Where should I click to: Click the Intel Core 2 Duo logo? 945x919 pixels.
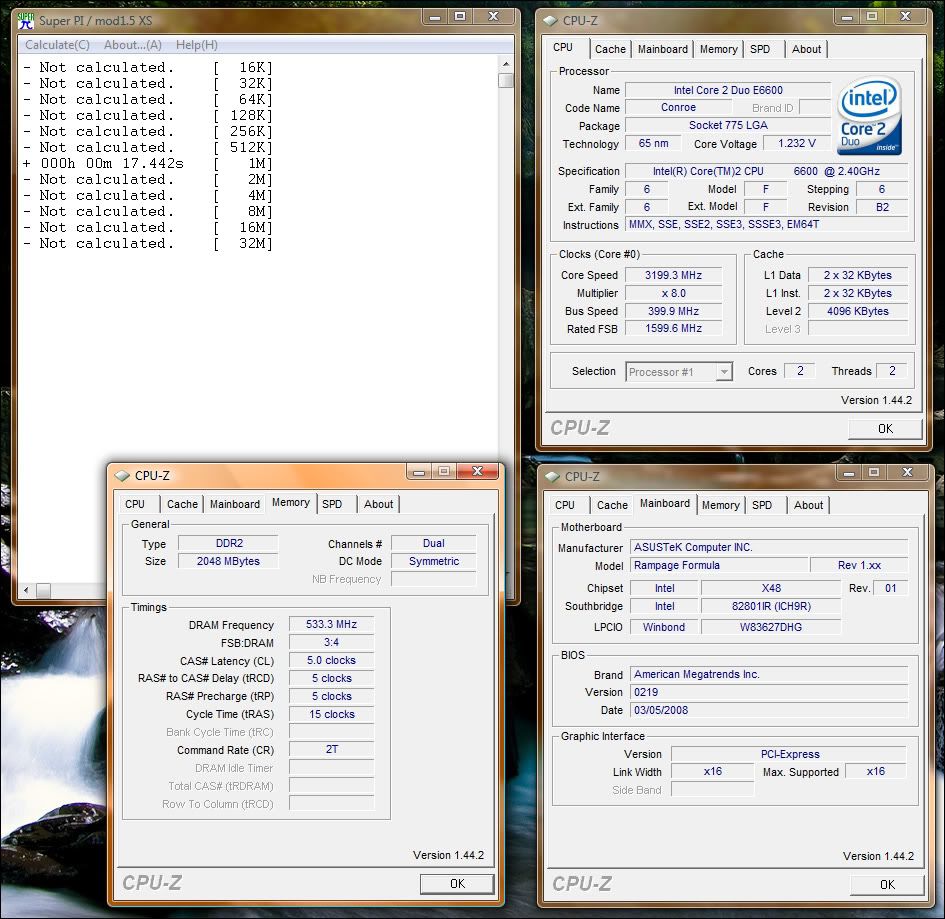pos(869,115)
